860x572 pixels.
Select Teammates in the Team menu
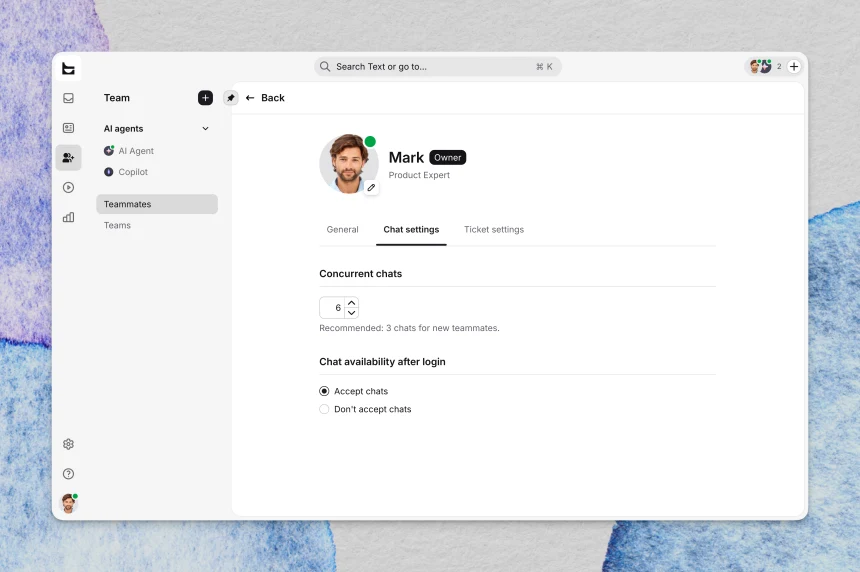pos(157,204)
